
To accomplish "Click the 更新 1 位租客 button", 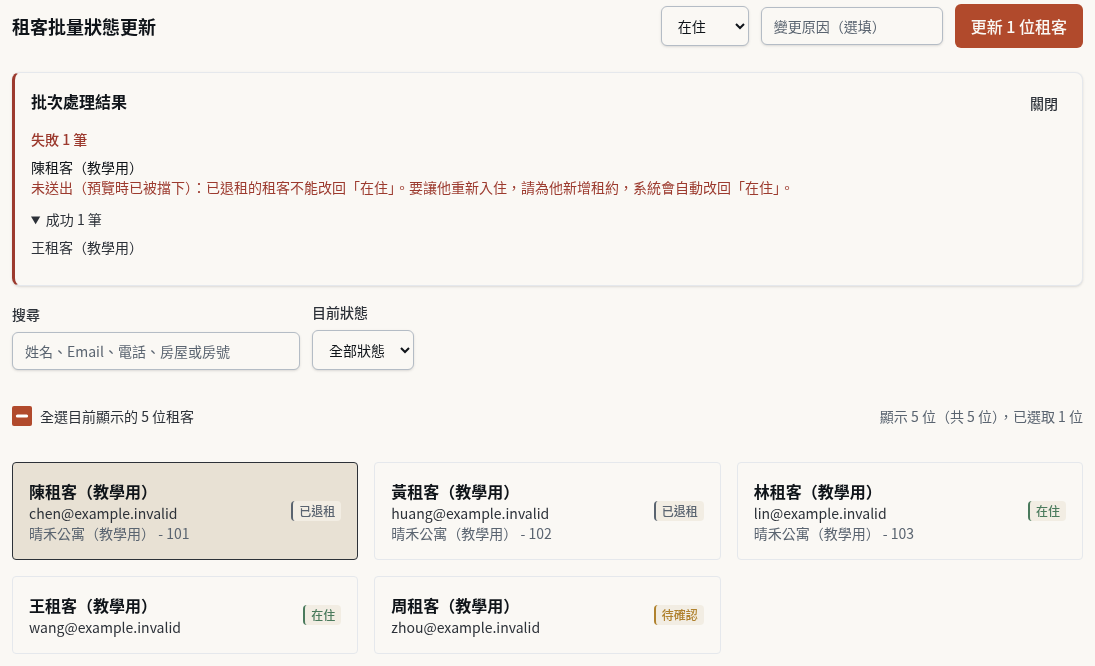I will [1018, 27].
